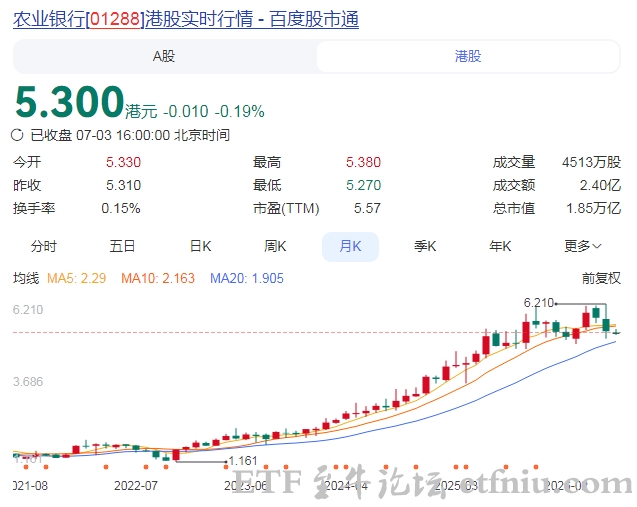Click the MA5: 2.29 indicator label

point(76,278)
